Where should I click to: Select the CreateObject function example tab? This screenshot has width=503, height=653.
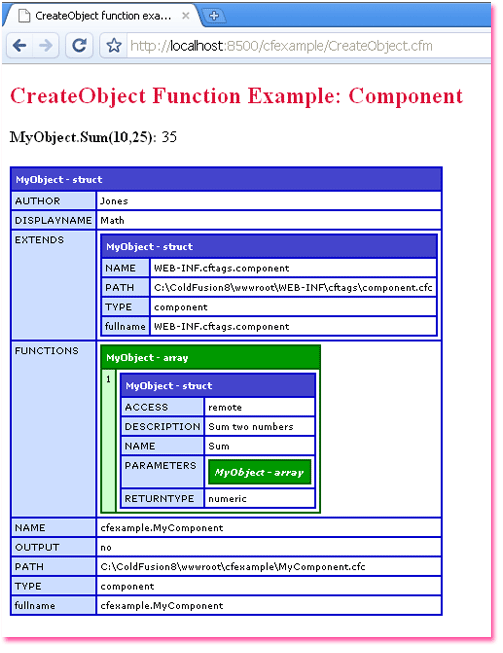pyautogui.click(x=103, y=16)
